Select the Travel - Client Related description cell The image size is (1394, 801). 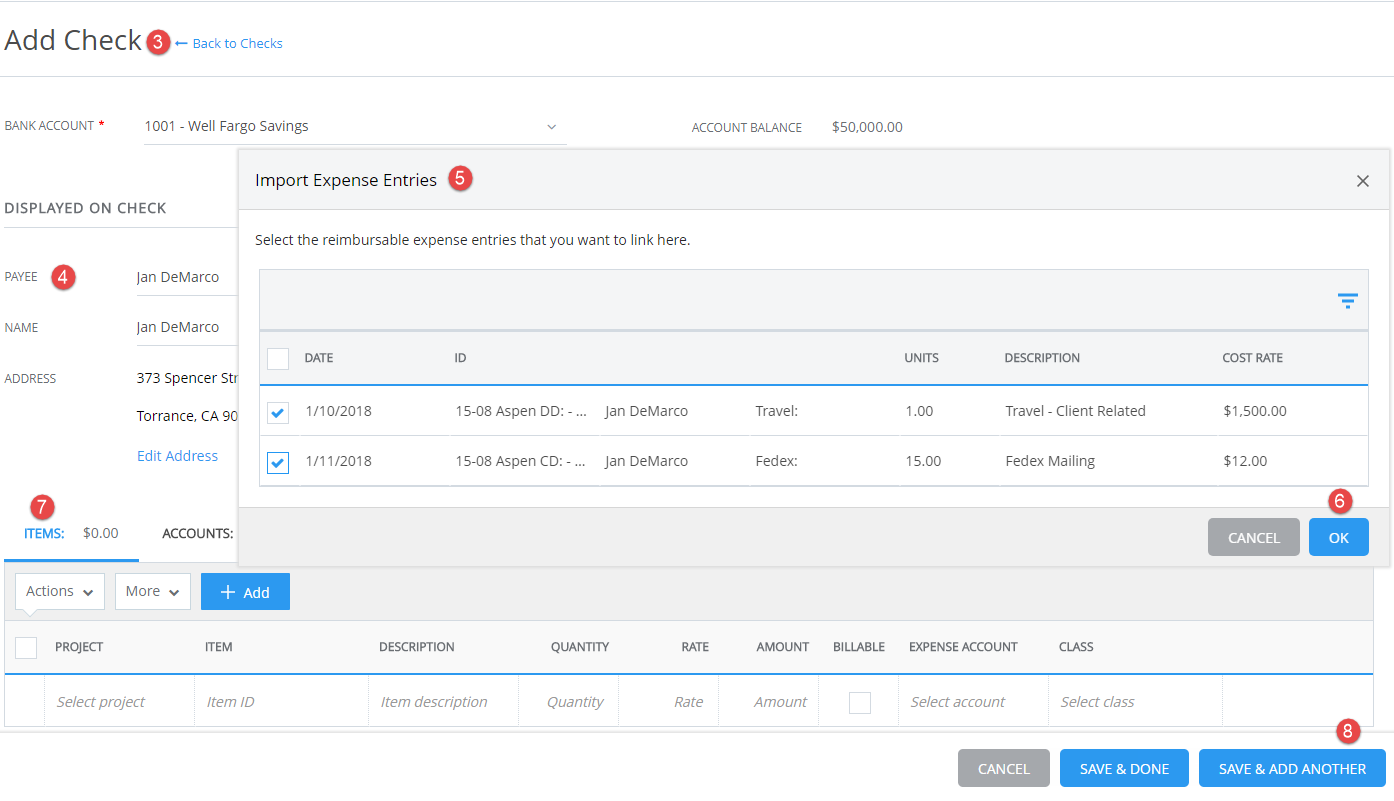click(x=1075, y=411)
